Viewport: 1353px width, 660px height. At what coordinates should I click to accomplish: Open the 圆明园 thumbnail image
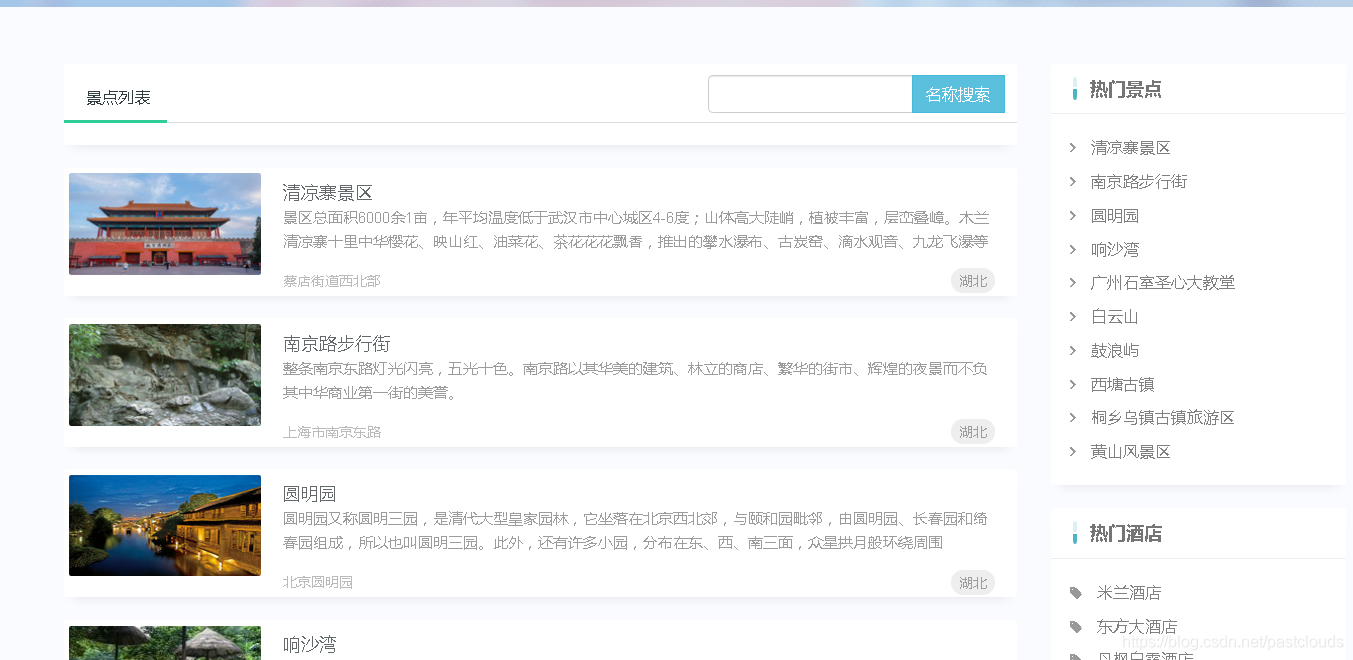165,526
